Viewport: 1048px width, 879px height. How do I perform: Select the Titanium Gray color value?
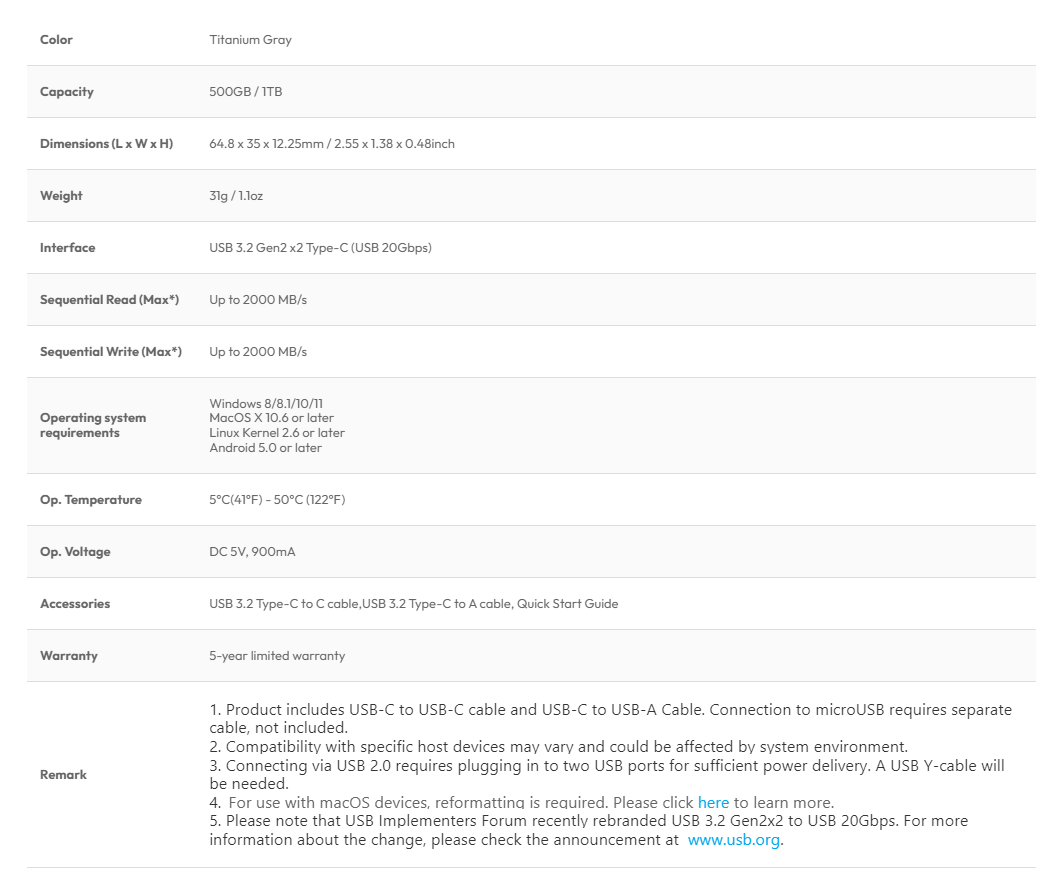(250, 40)
